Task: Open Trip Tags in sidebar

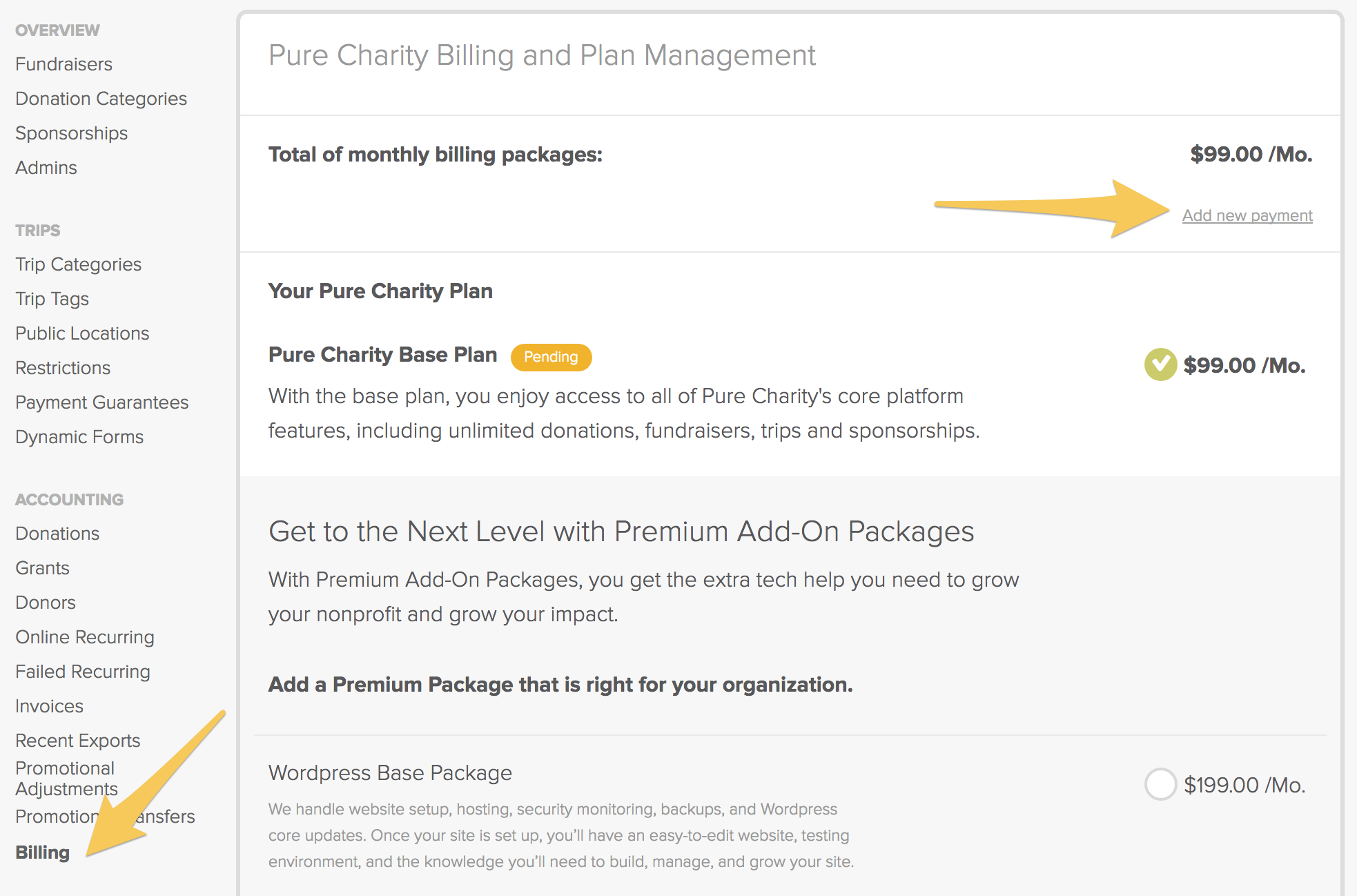Action: pyautogui.click(x=52, y=299)
